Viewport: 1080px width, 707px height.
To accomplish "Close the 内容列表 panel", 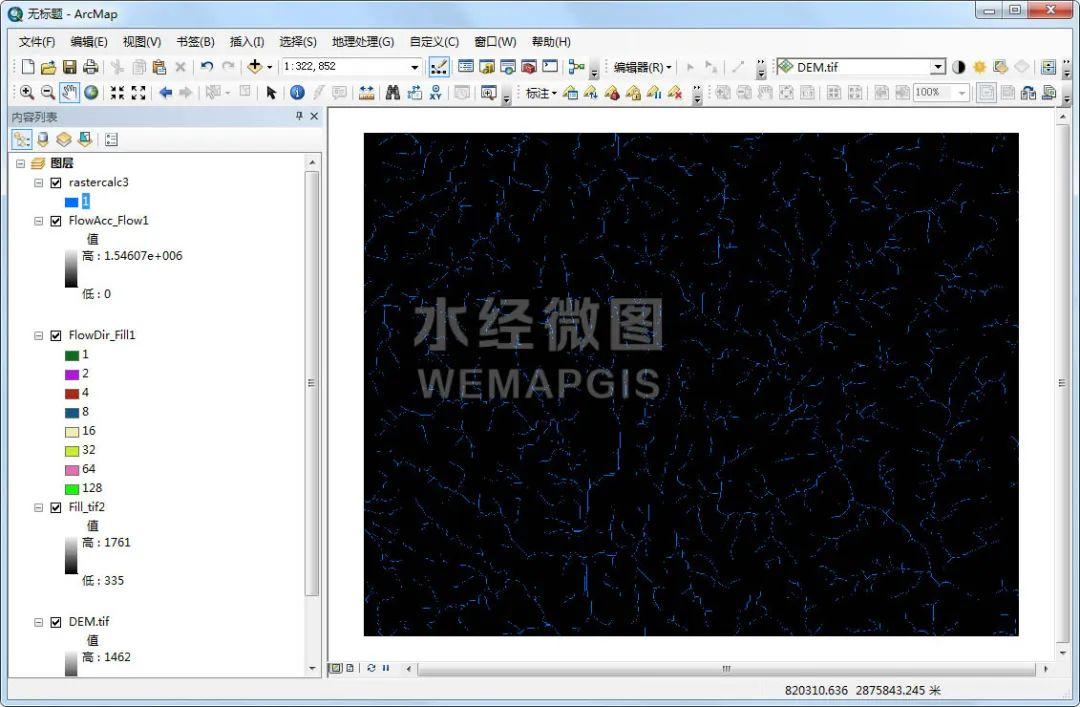I will 314,116.
